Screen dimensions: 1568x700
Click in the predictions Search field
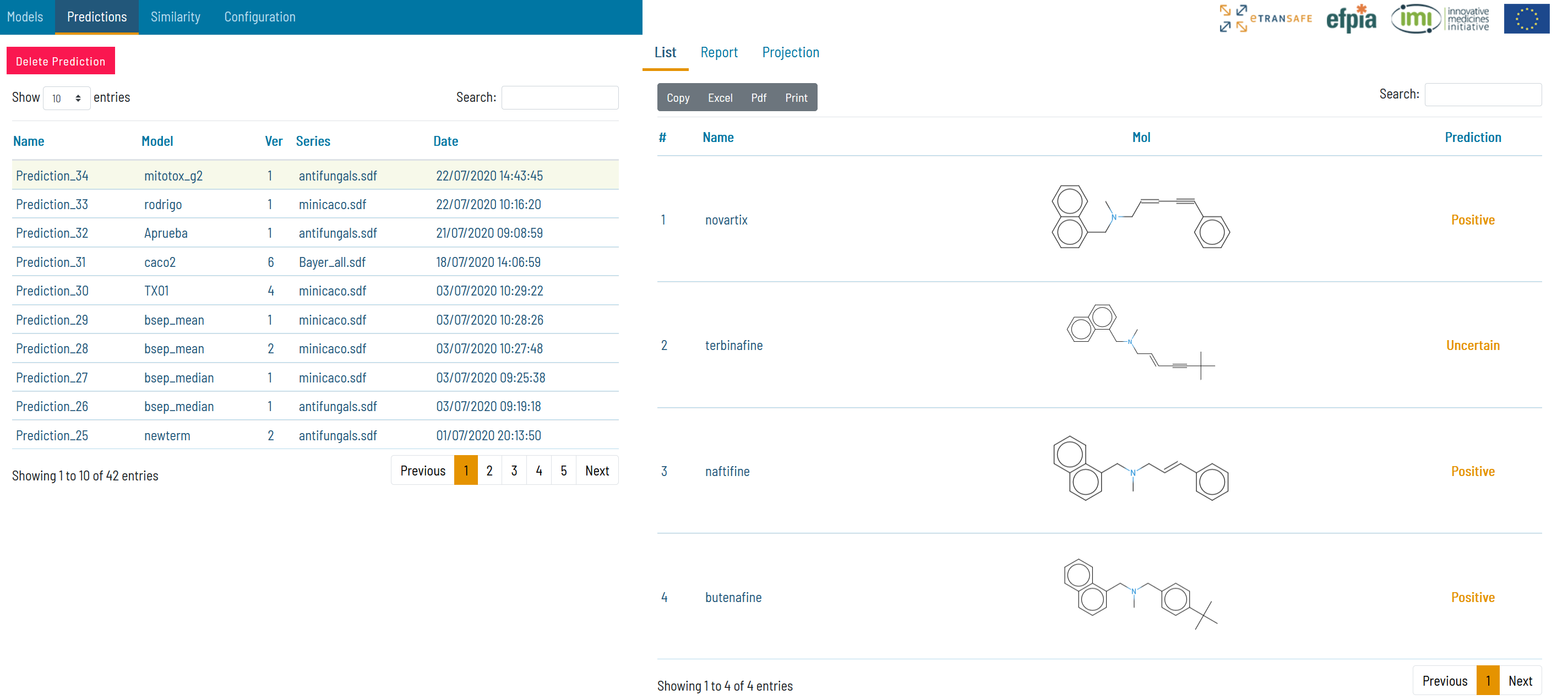click(x=559, y=97)
